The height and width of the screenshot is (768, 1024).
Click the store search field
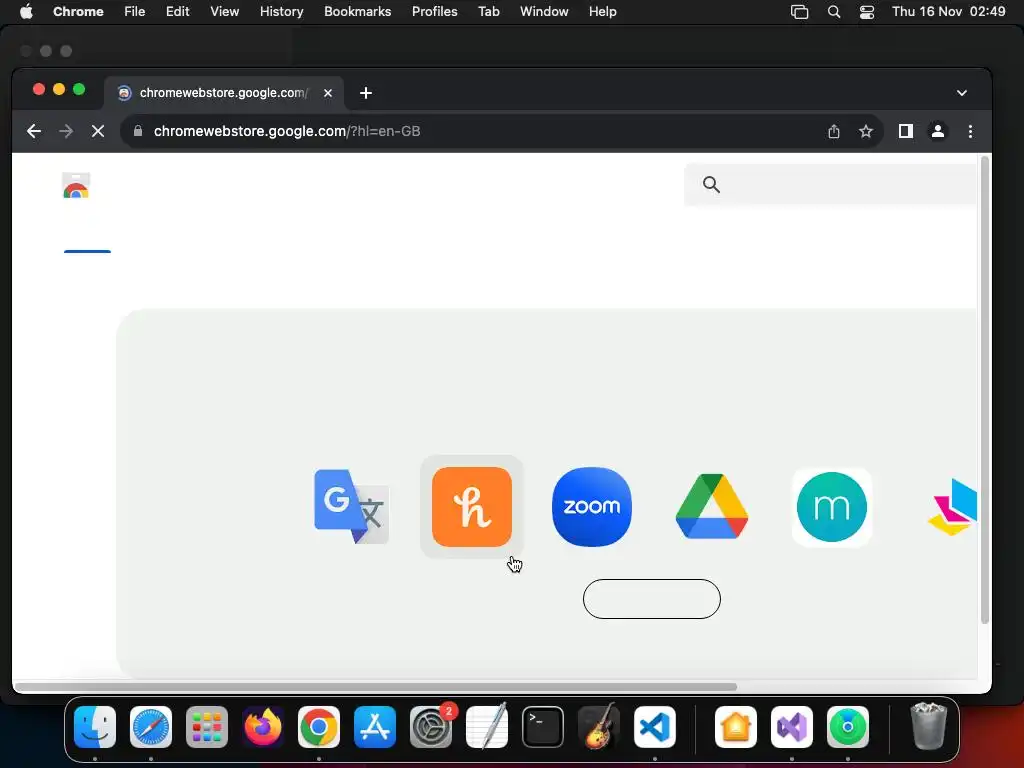click(x=831, y=185)
